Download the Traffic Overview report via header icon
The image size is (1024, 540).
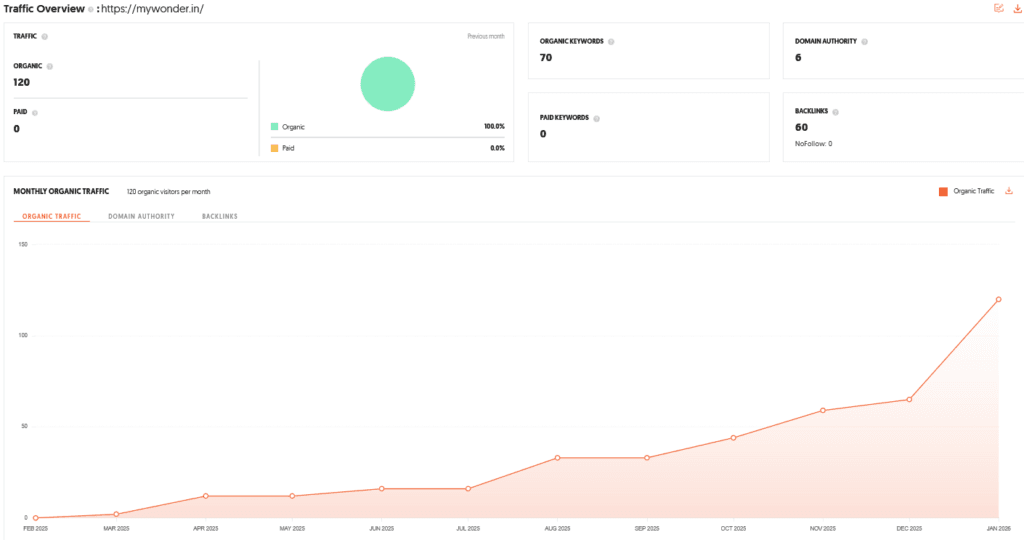[1017, 8]
